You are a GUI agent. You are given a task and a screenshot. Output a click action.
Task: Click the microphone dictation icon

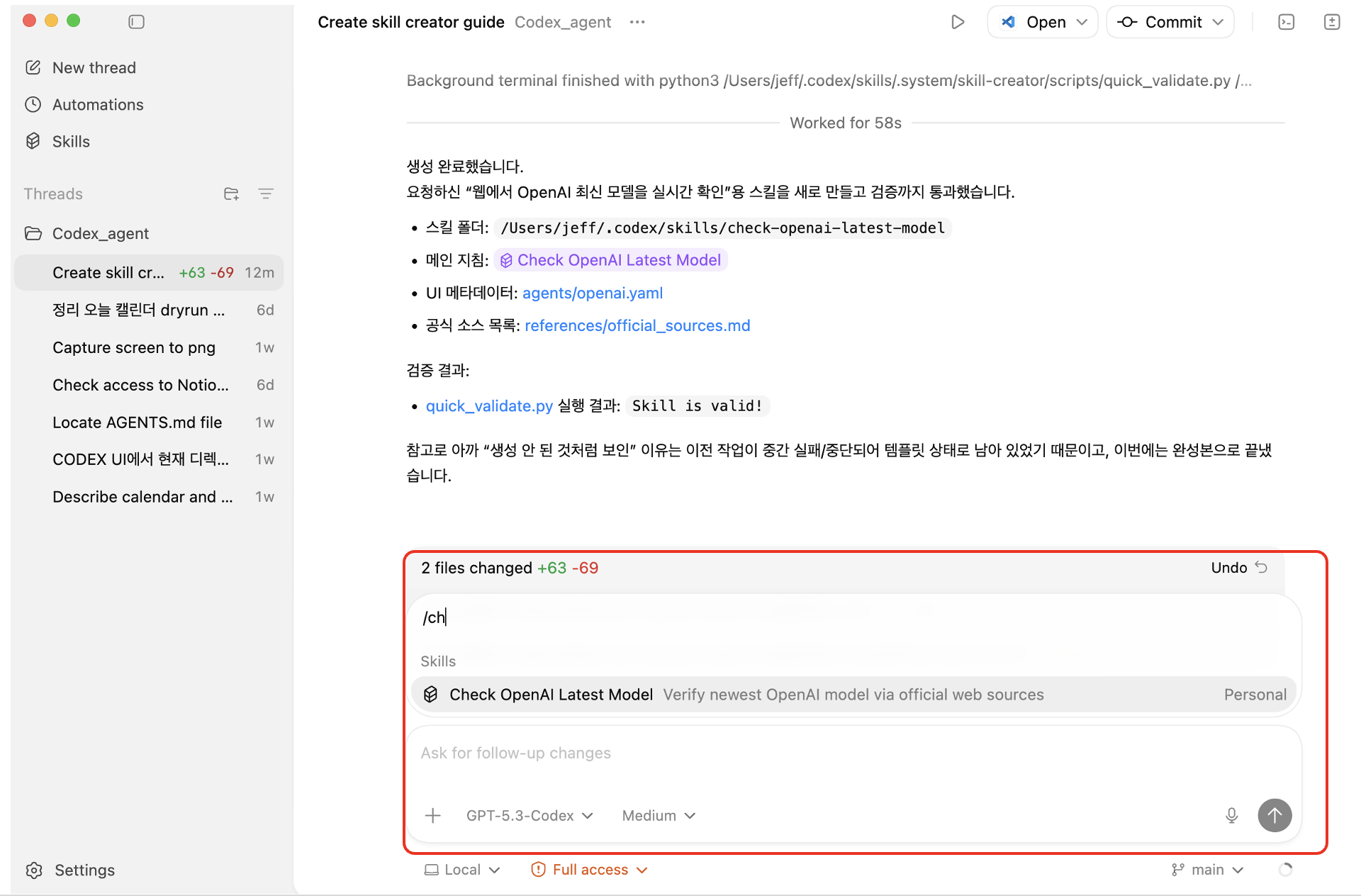coord(1232,816)
